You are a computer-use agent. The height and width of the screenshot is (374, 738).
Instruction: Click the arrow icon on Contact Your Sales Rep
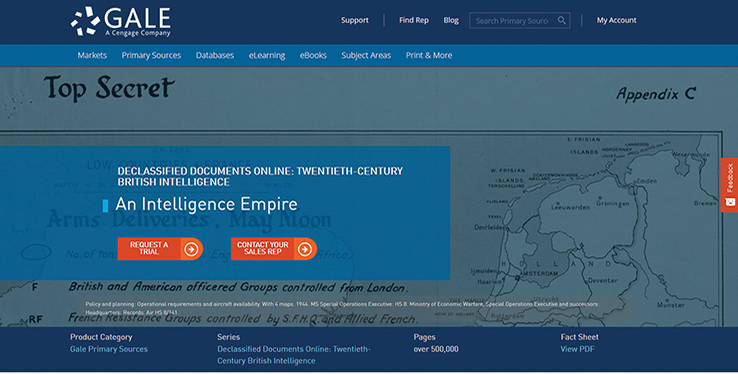[305, 249]
